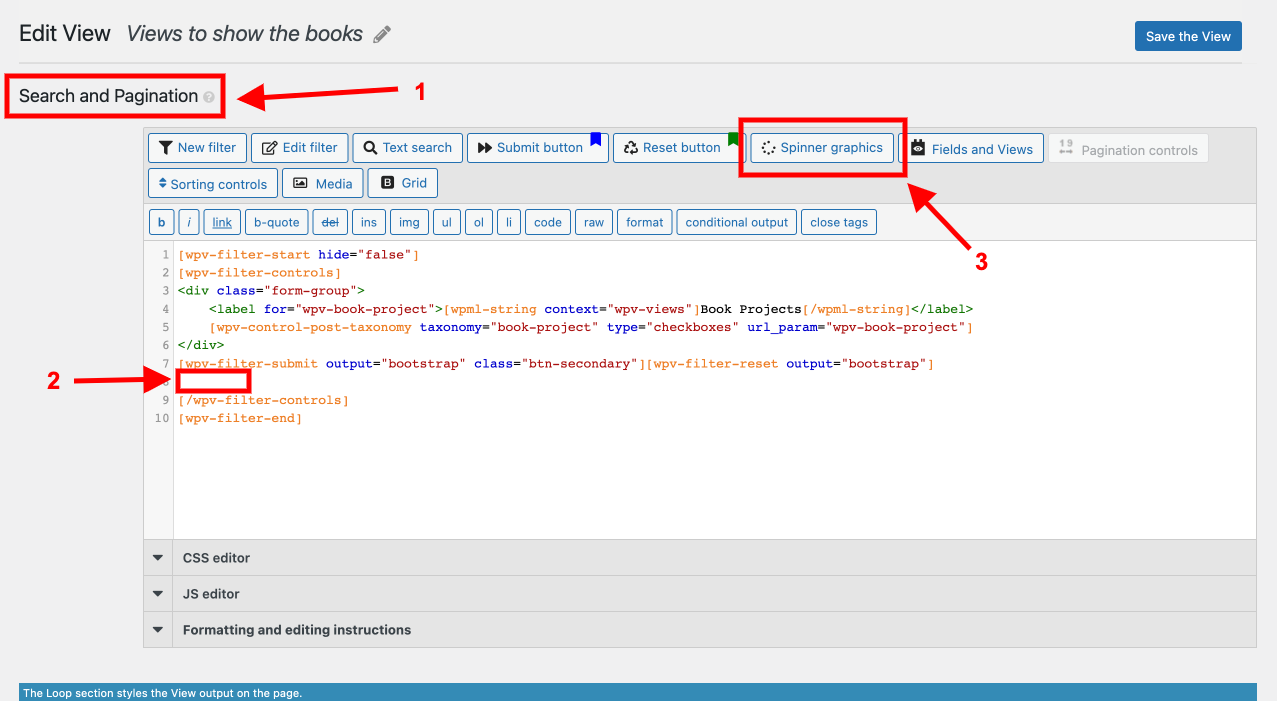
Task: Insert del tag
Action: click(330, 222)
